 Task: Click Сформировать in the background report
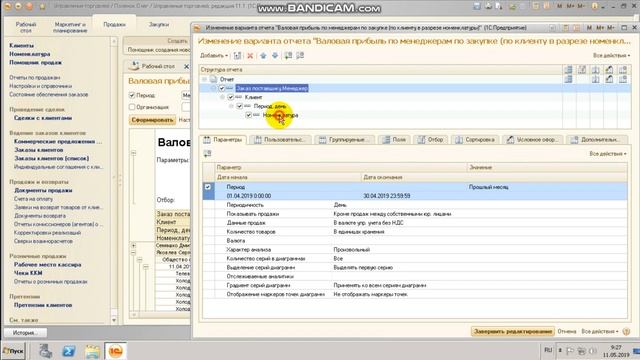pyautogui.click(x=153, y=120)
